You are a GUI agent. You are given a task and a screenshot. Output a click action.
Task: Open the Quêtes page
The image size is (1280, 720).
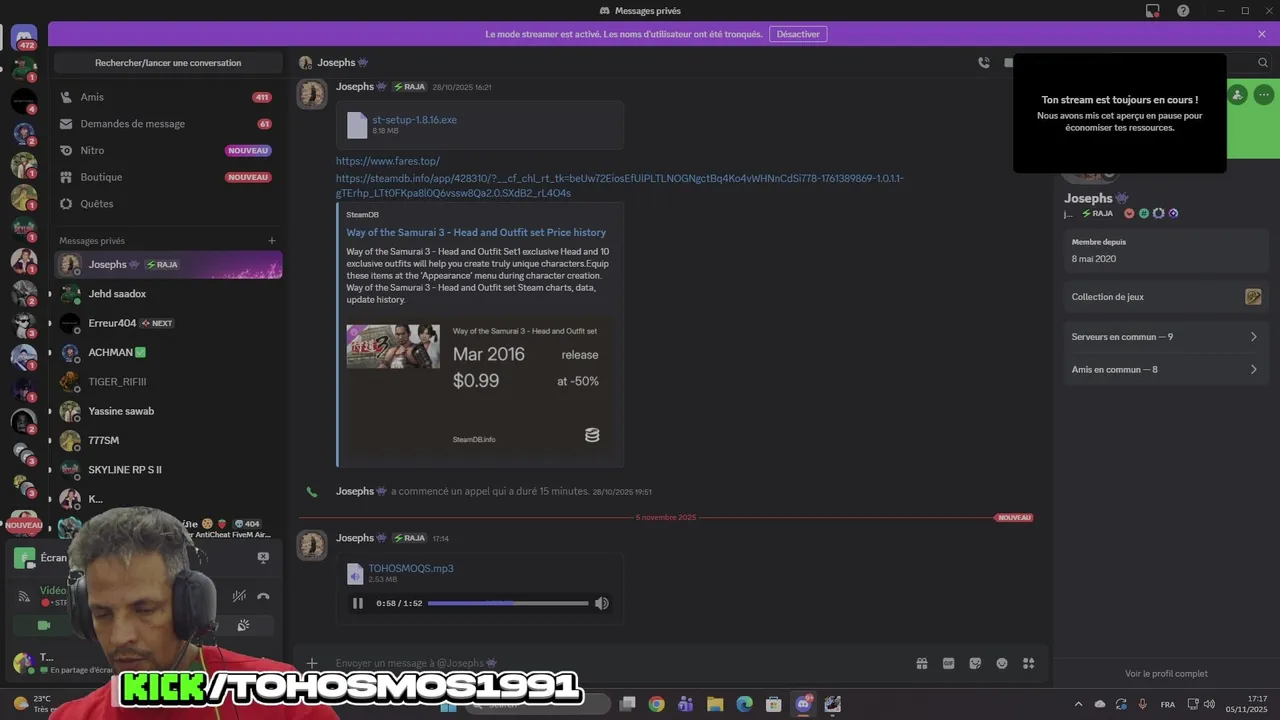[168, 204]
